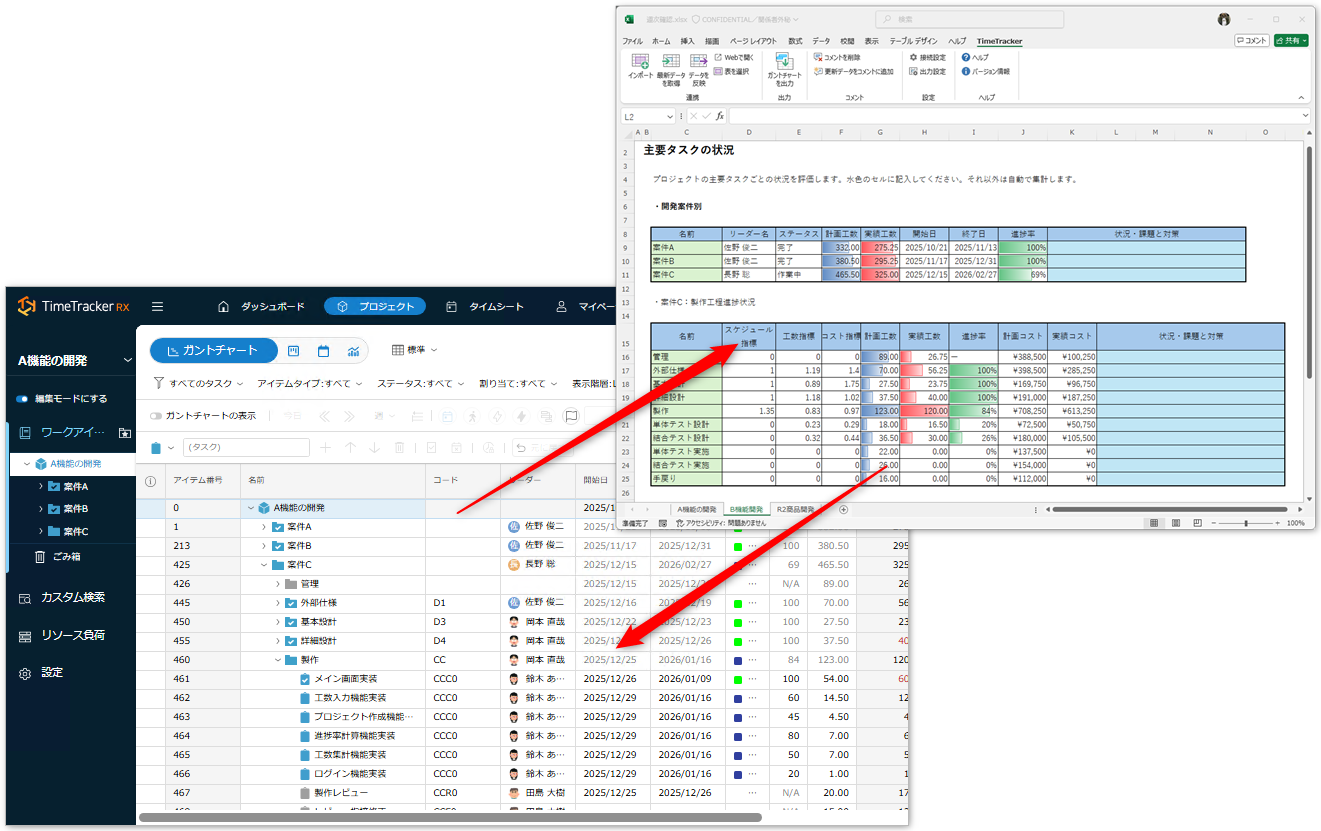Click the ガントチャート view button

[x=212, y=351]
